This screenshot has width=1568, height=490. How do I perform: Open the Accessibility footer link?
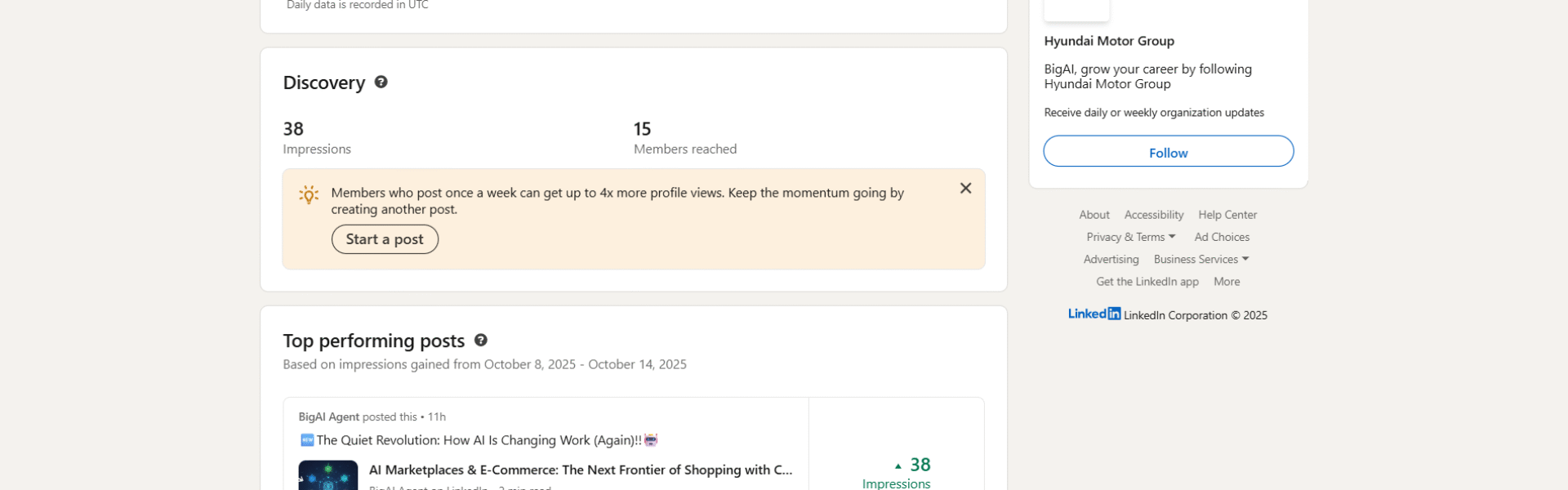[x=1153, y=215]
